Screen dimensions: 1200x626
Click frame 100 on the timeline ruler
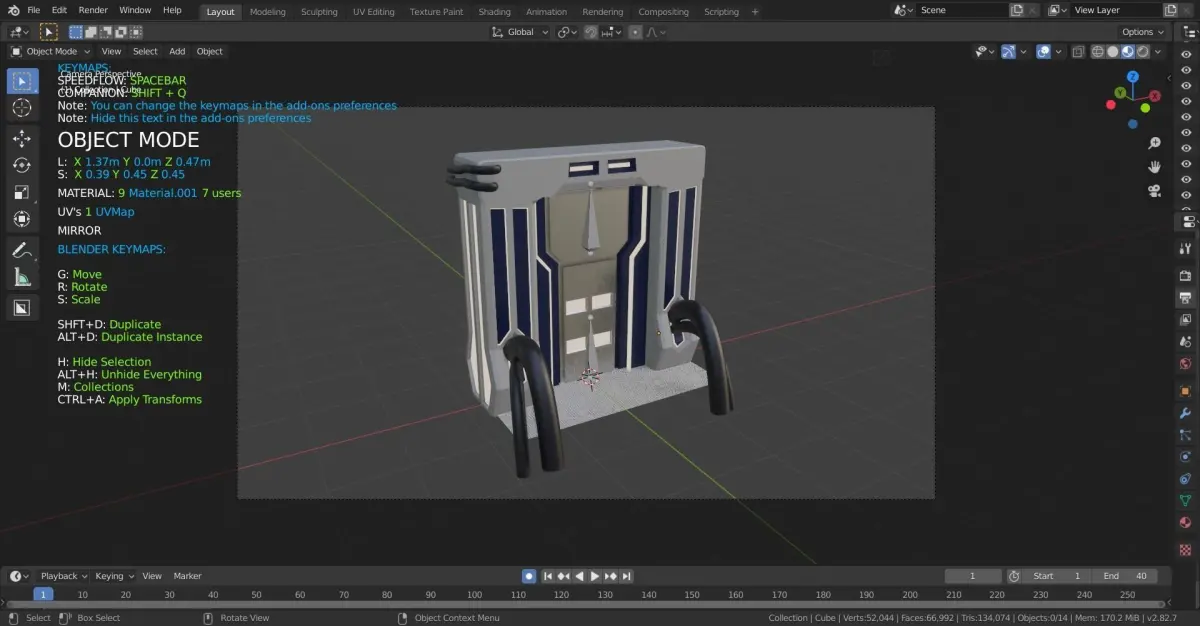pos(475,594)
